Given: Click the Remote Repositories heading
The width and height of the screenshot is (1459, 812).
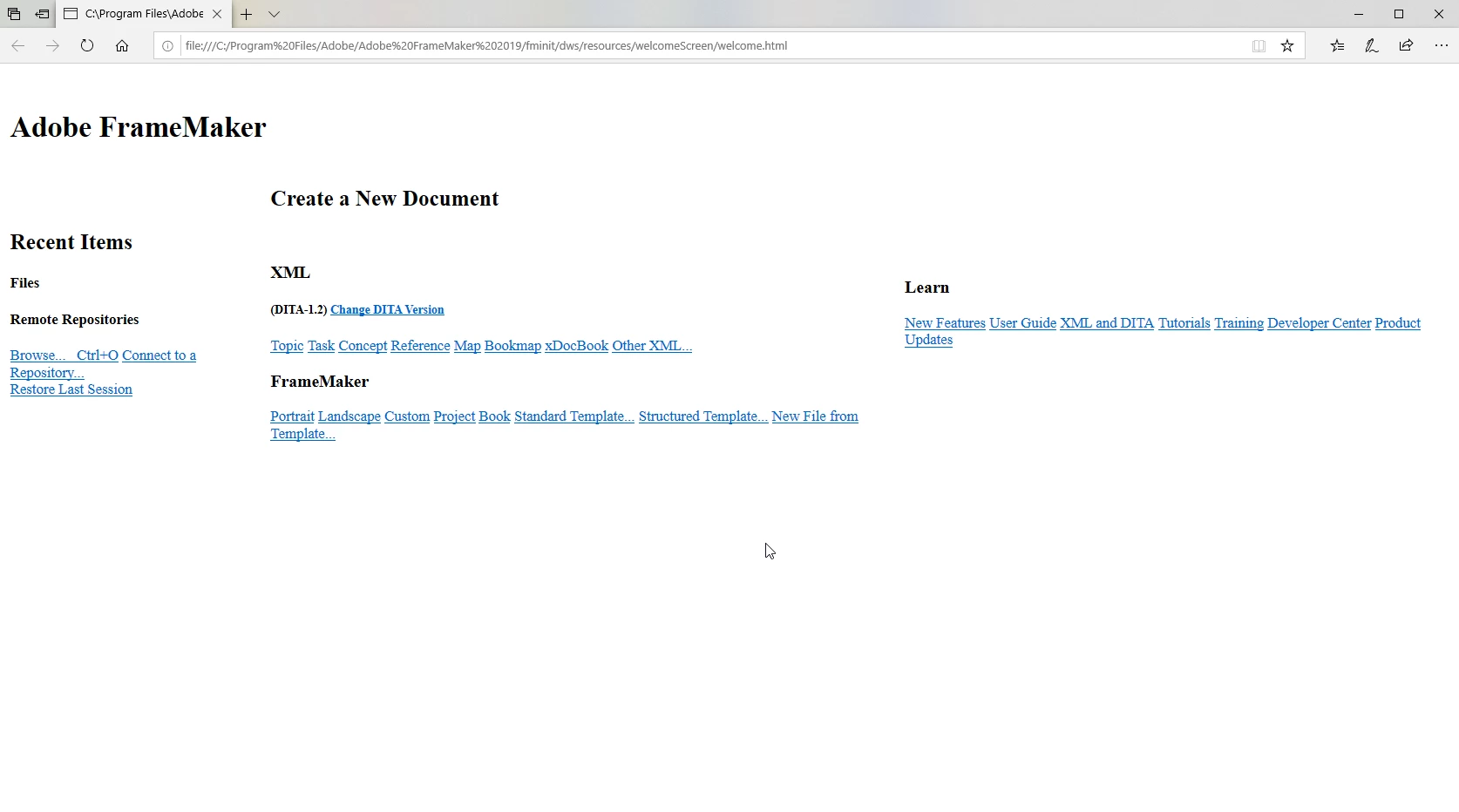Looking at the screenshot, I should click(74, 320).
